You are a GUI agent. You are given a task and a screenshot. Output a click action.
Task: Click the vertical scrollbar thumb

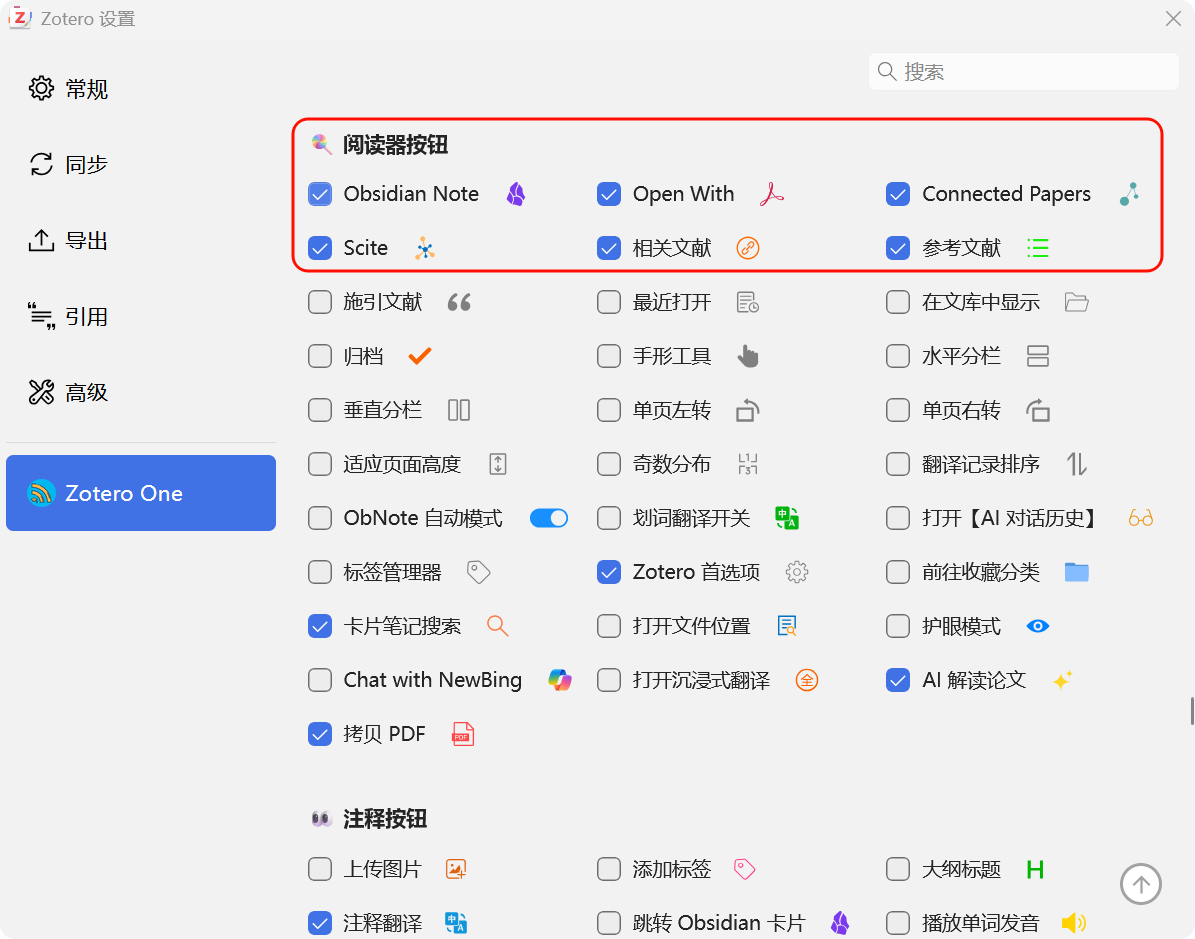point(1191,711)
